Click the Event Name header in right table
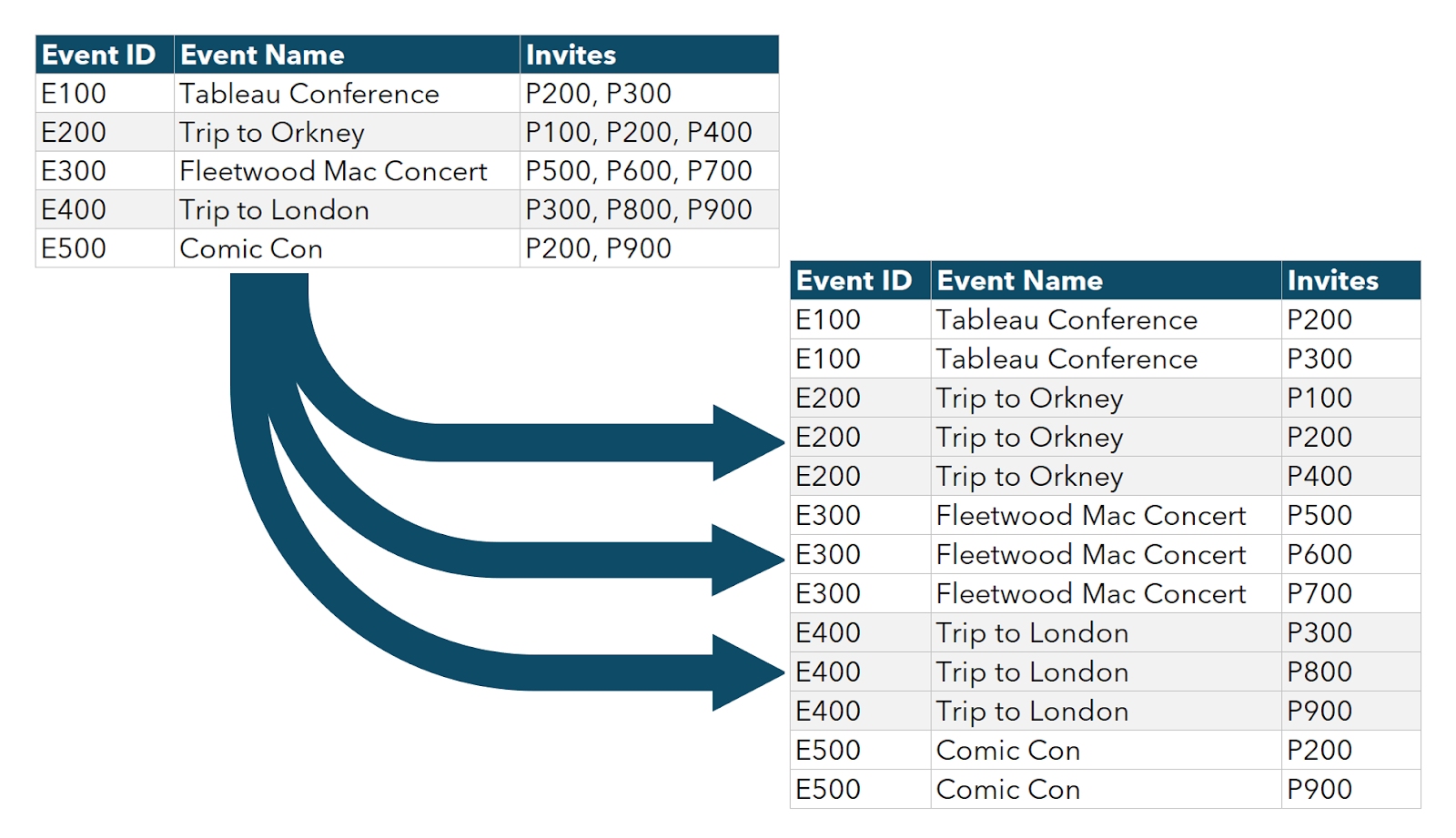The image size is (1456, 838). [1106, 280]
